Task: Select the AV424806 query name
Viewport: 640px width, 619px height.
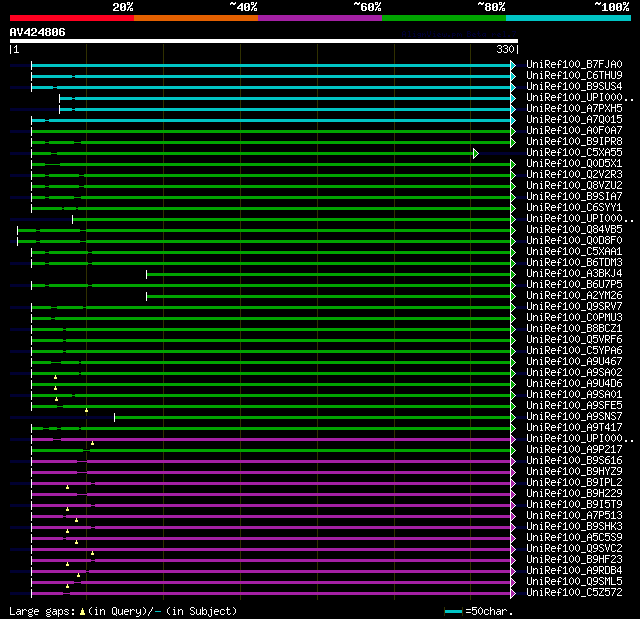Action: pos(38,32)
